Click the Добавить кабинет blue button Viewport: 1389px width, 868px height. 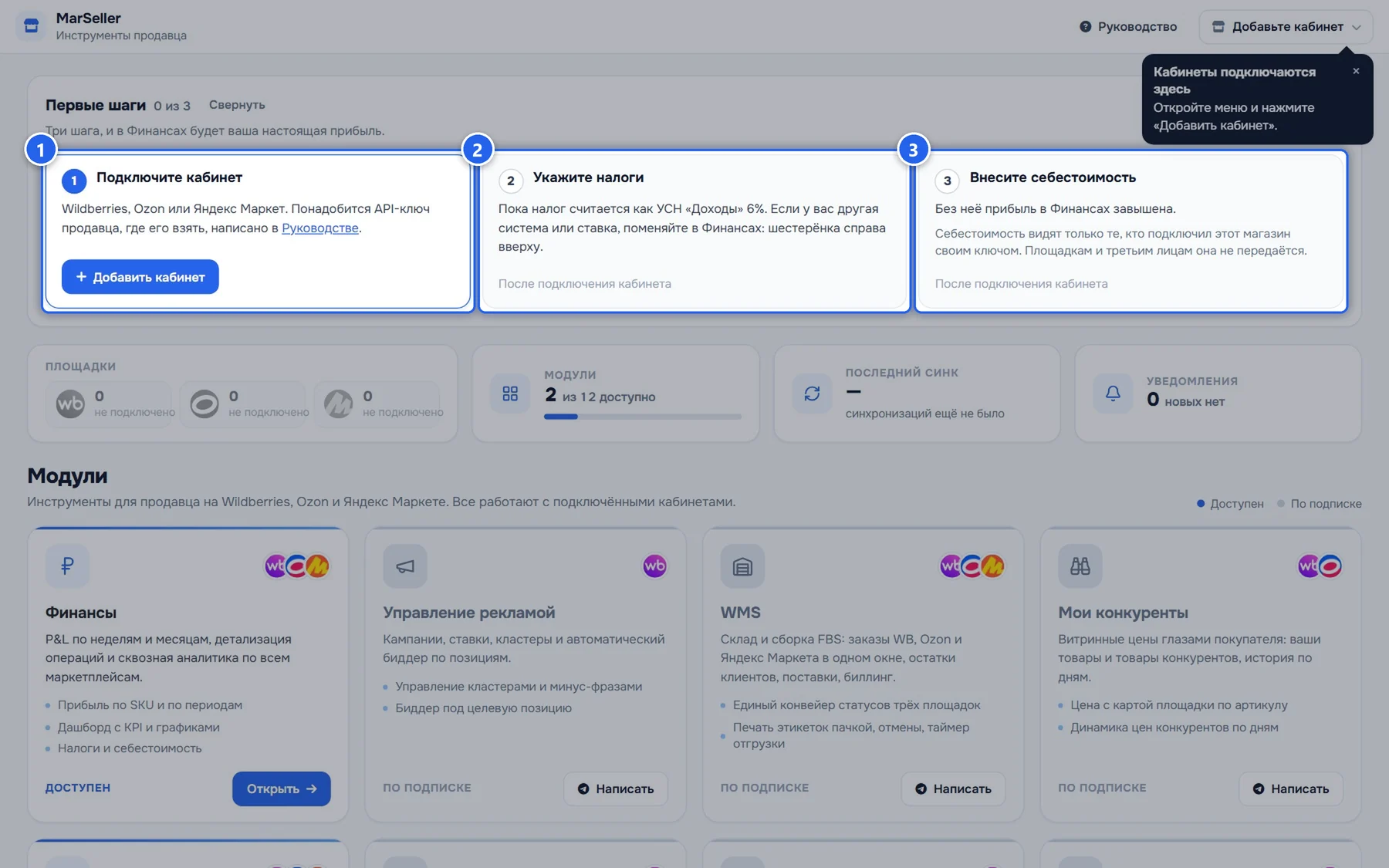point(140,276)
